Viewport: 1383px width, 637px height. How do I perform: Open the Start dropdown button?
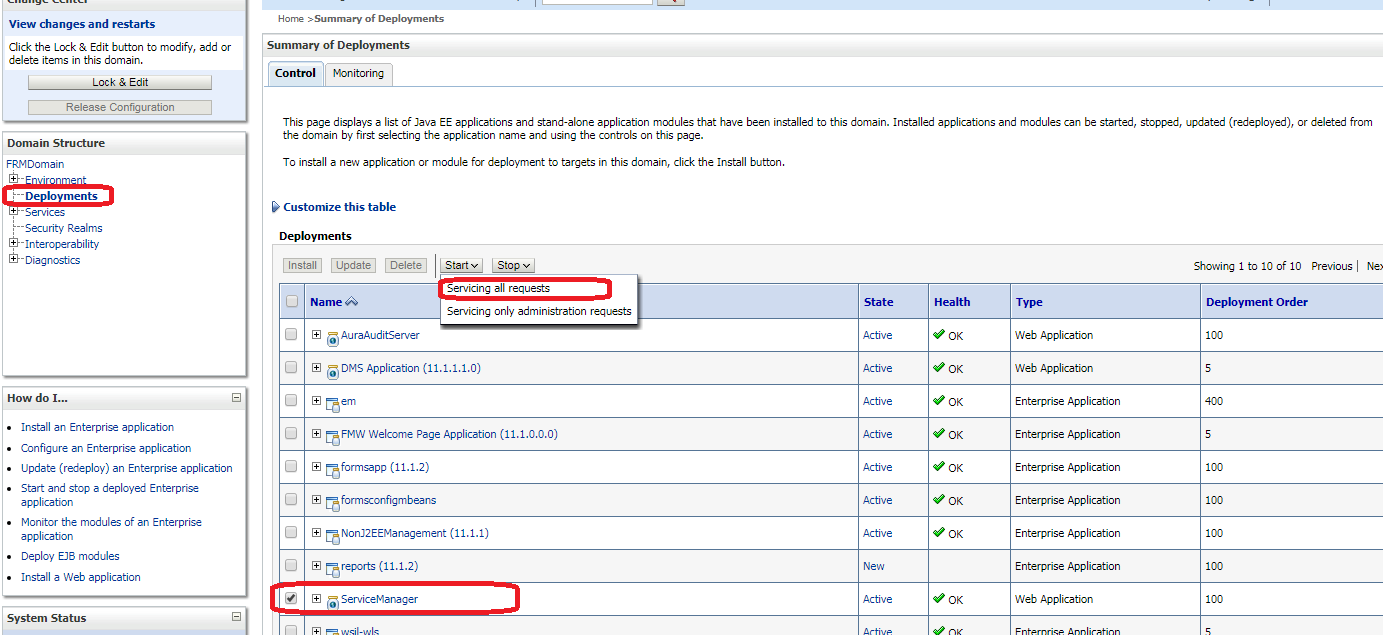click(462, 265)
